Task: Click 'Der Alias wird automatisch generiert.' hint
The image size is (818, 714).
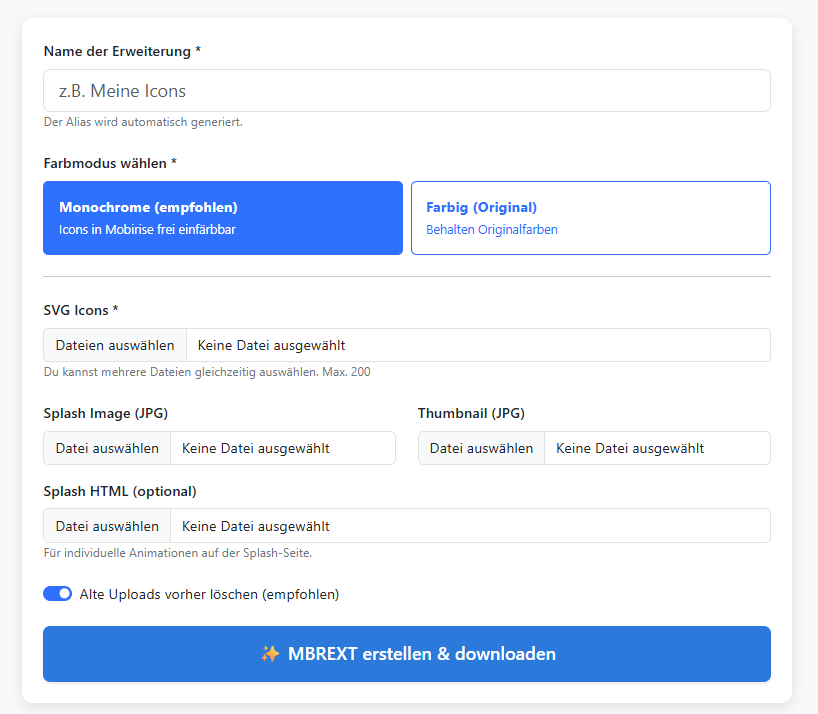Action: pyautogui.click(x=143, y=122)
